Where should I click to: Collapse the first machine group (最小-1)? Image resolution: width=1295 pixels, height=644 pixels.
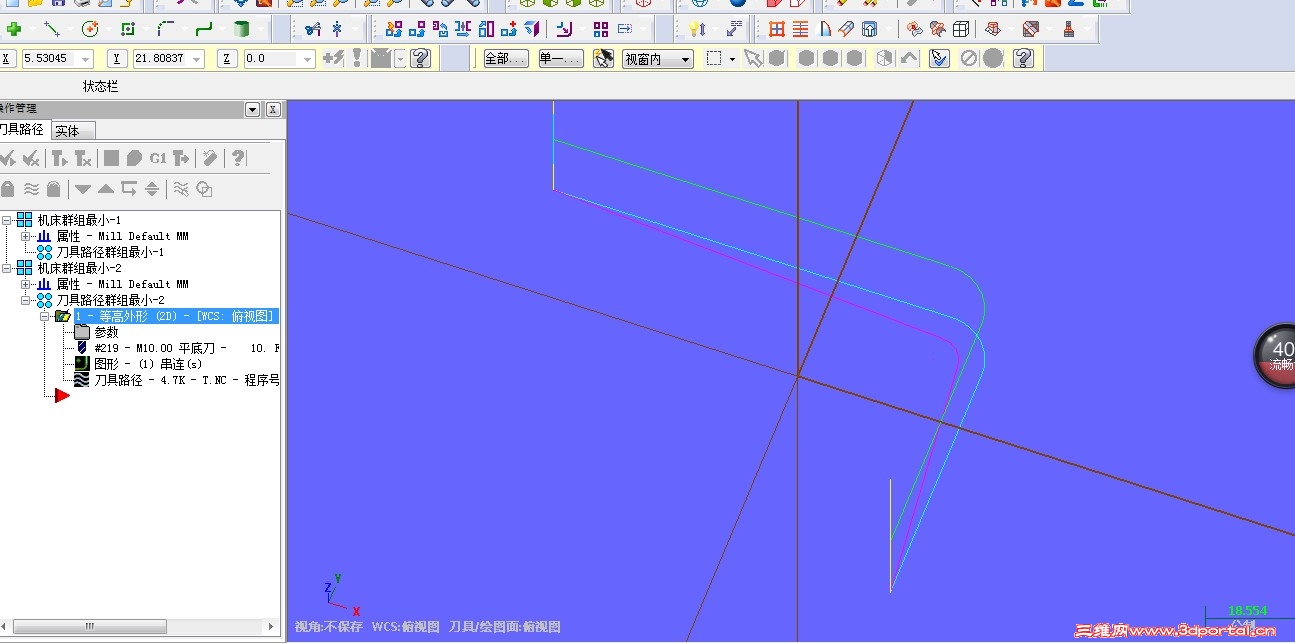7,220
